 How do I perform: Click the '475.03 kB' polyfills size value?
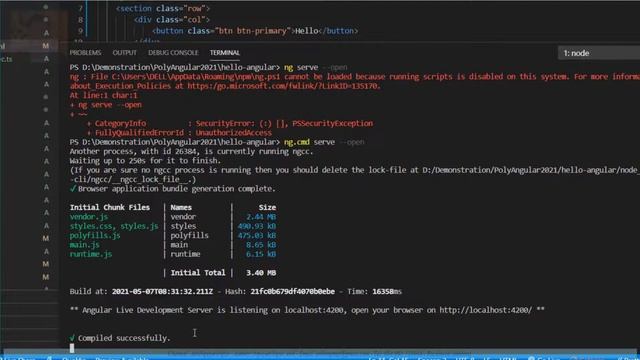[257, 236]
